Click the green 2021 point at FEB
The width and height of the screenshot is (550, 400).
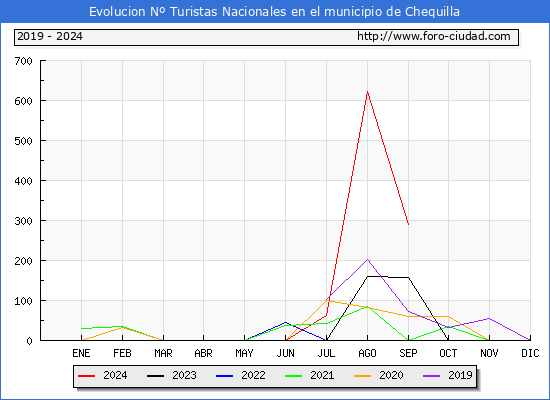(x=122, y=326)
